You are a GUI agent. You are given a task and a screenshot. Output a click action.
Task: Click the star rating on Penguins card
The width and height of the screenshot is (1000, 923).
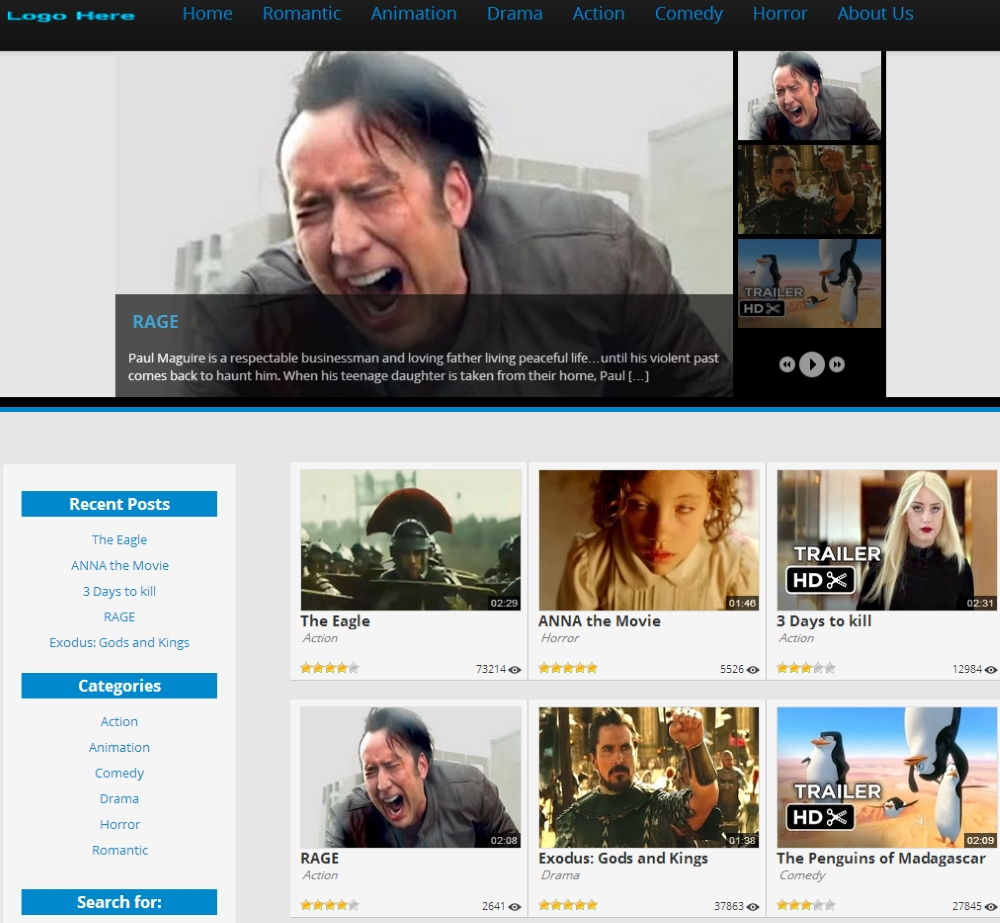pos(806,905)
